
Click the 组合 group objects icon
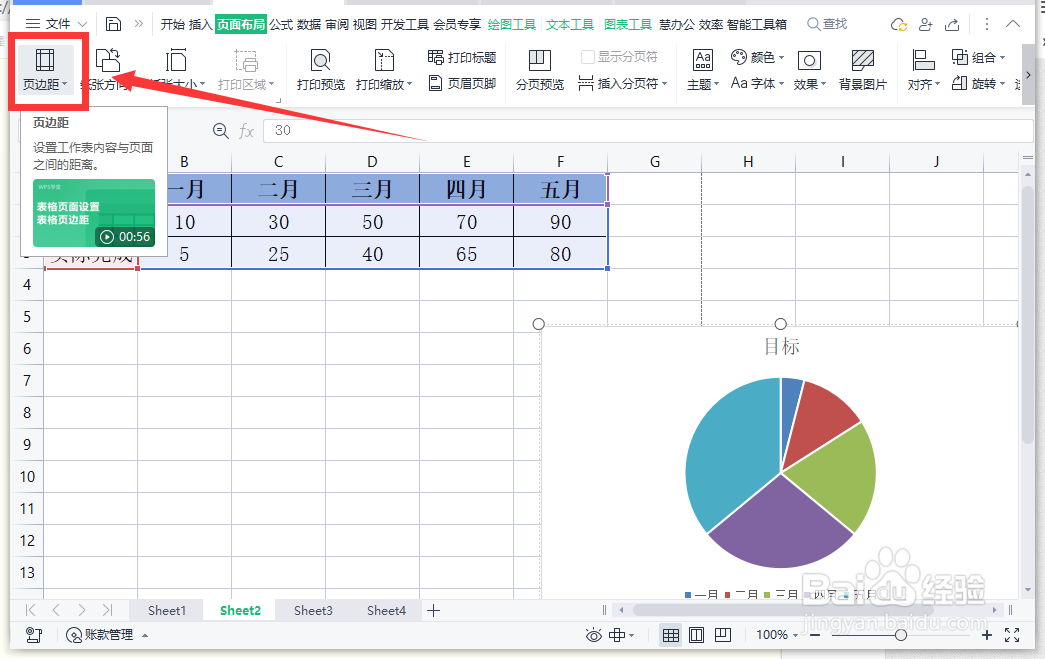pyautogui.click(x=960, y=57)
